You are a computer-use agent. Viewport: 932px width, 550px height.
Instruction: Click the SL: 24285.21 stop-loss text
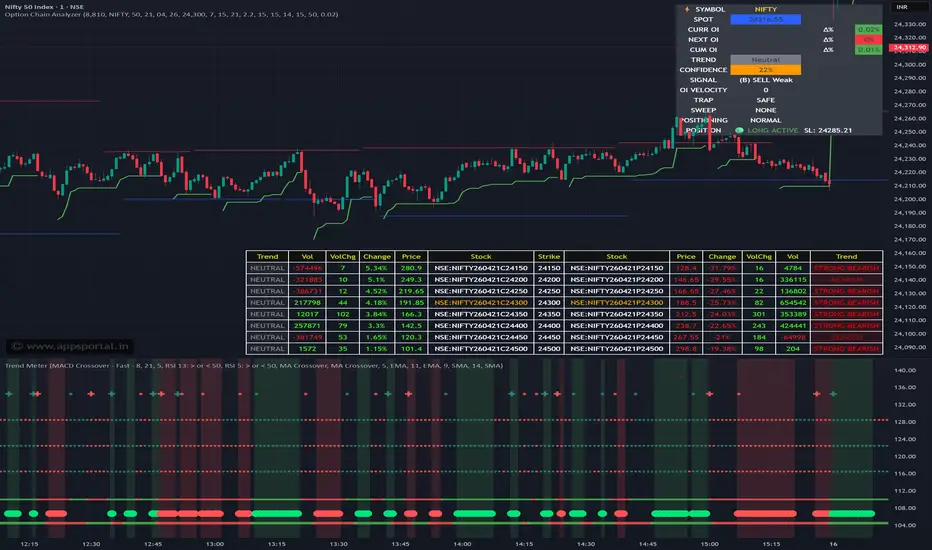pyautogui.click(x=828, y=130)
